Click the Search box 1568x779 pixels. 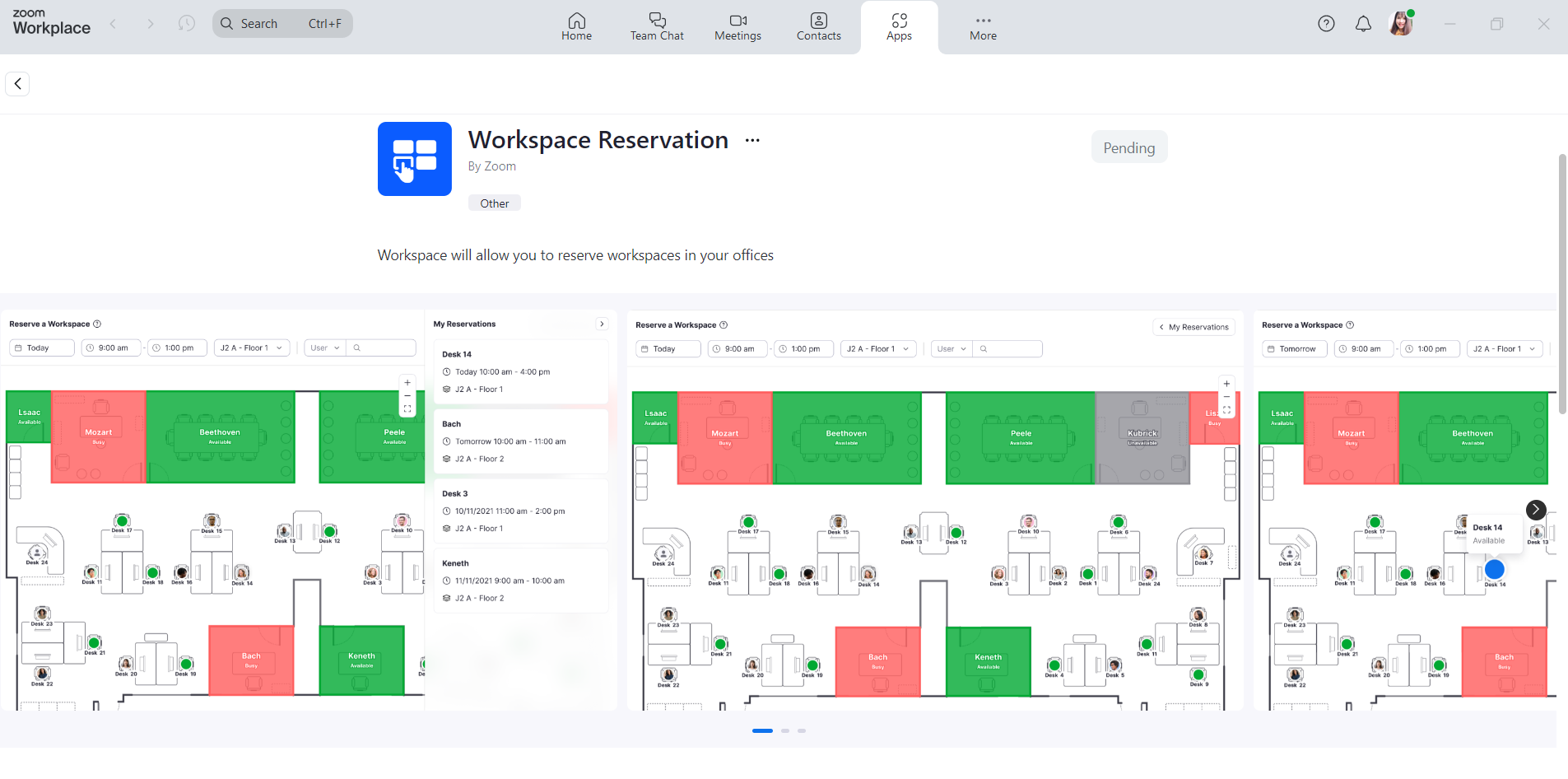click(282, 24)
